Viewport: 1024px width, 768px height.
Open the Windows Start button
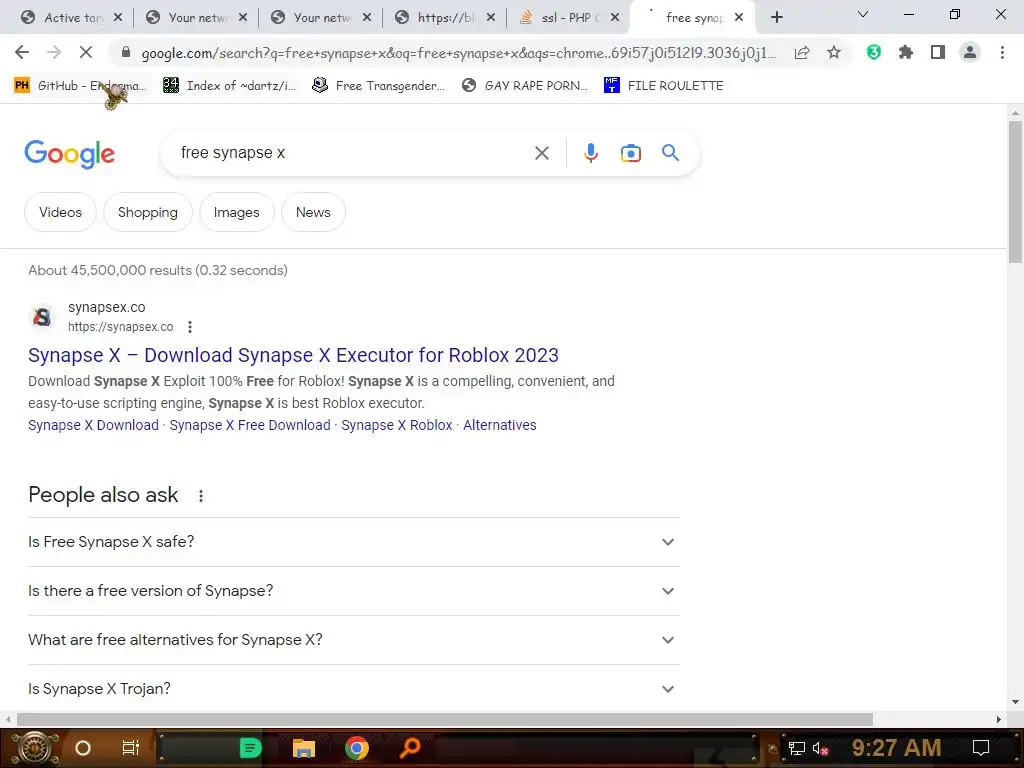tap(35, 748)
